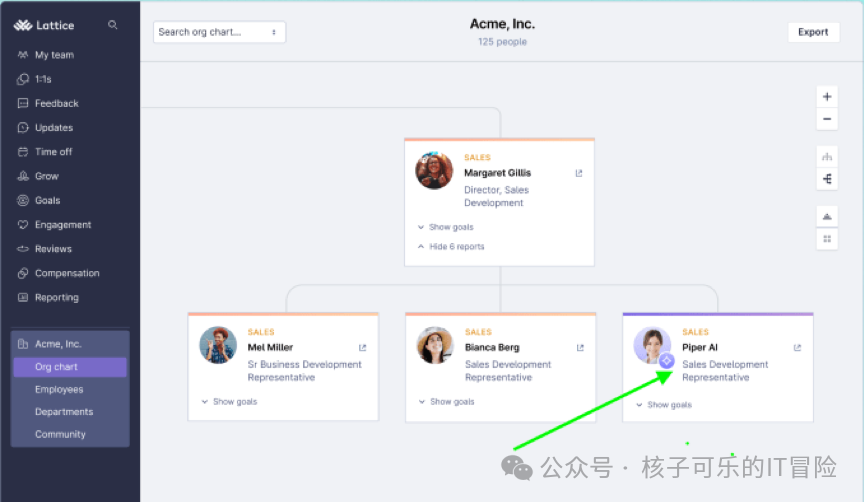Click the Feedback icon in sidebar
864x502 pixels.
[x=23, y=103]
